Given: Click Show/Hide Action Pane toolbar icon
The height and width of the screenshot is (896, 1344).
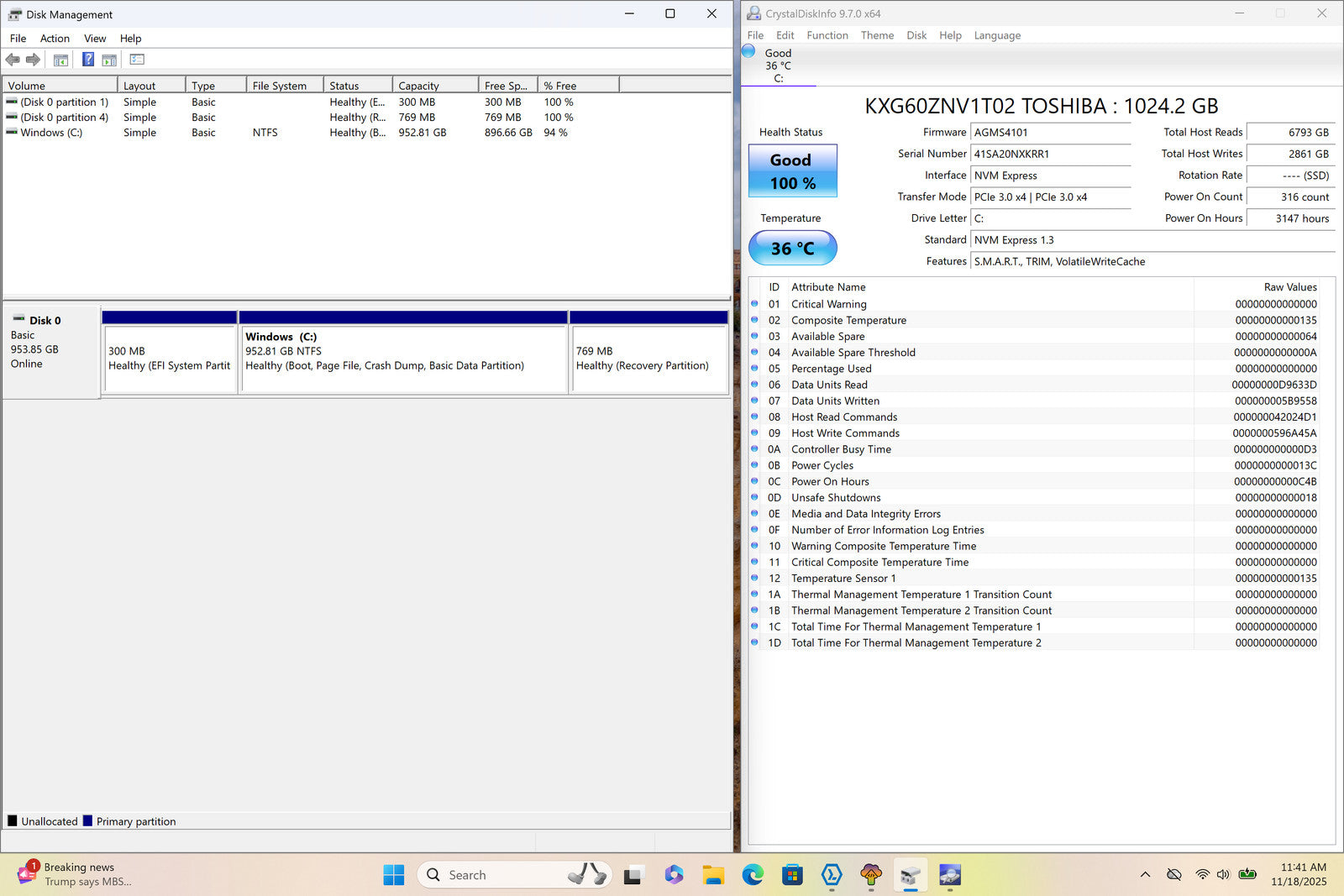Looking at the screenshot, I should tap(109, 60).
